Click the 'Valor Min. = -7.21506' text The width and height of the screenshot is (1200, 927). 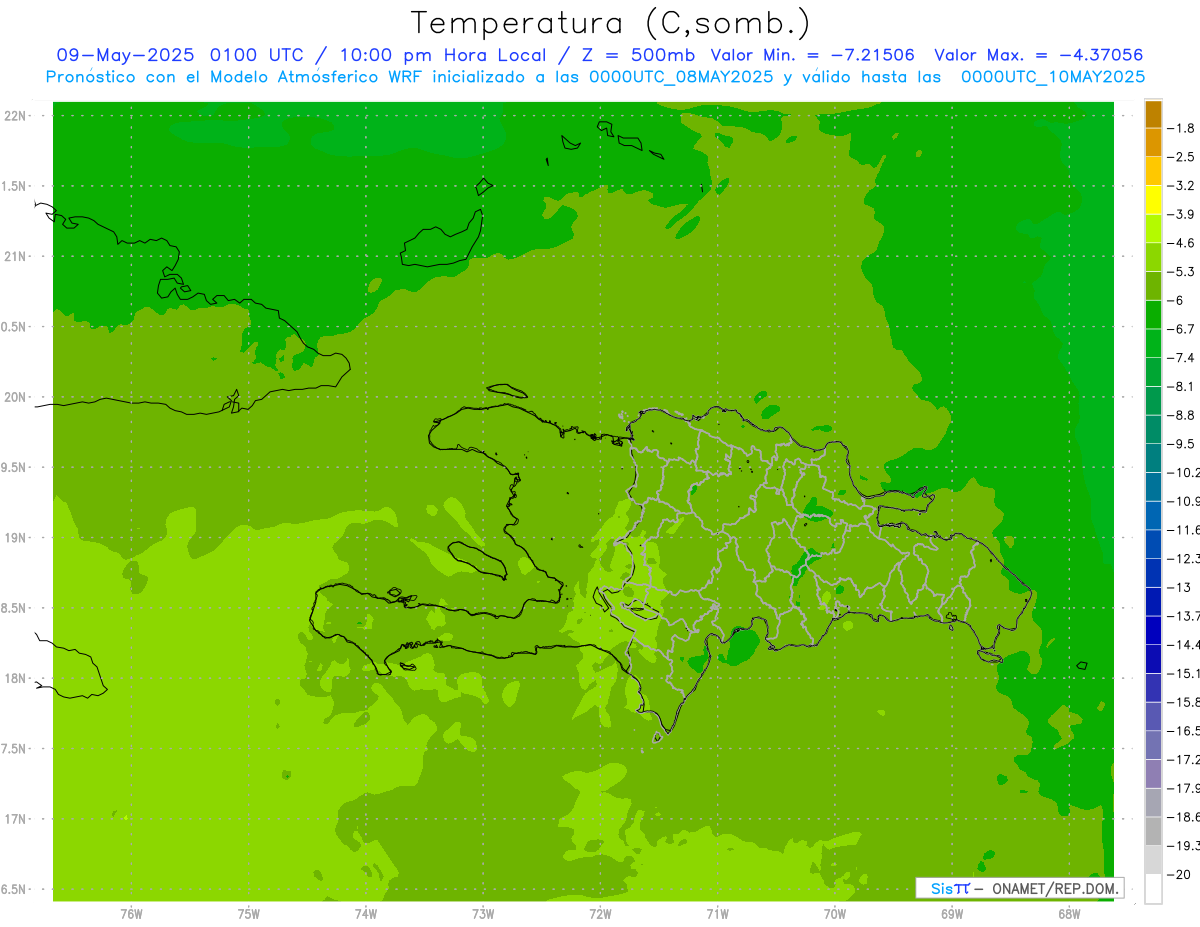pyautogui.click(x=812, y=55)
